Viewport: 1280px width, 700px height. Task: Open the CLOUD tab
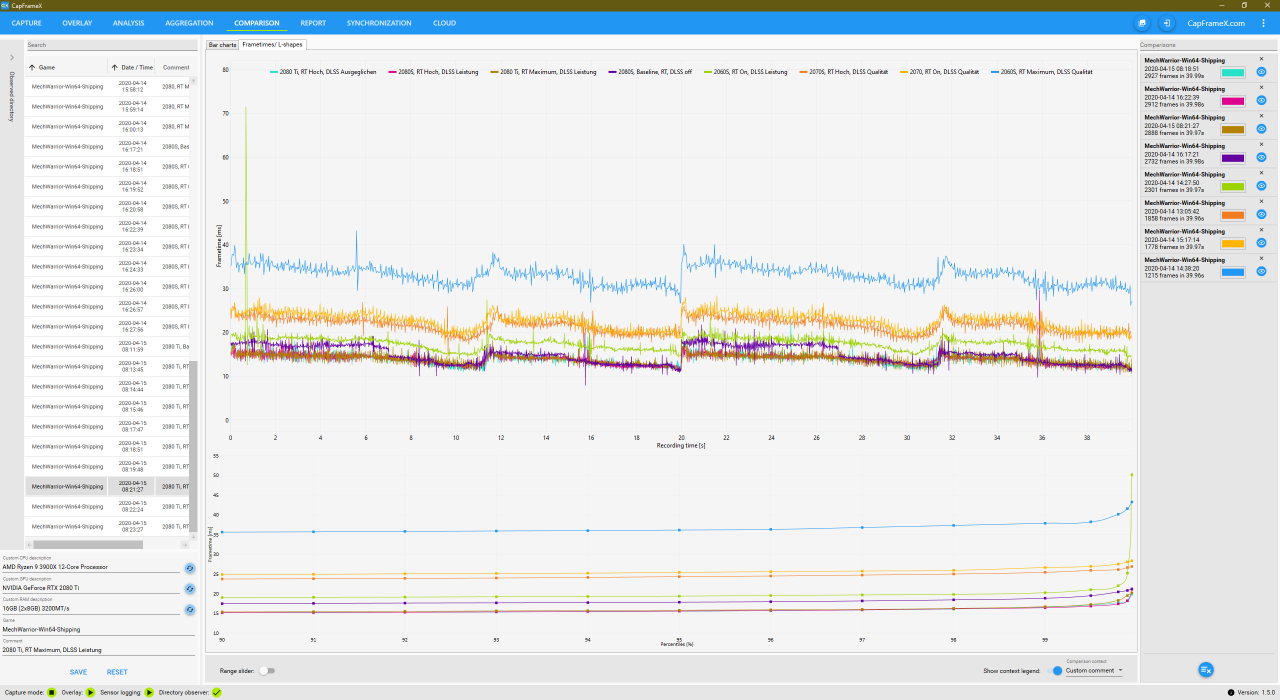444,23
